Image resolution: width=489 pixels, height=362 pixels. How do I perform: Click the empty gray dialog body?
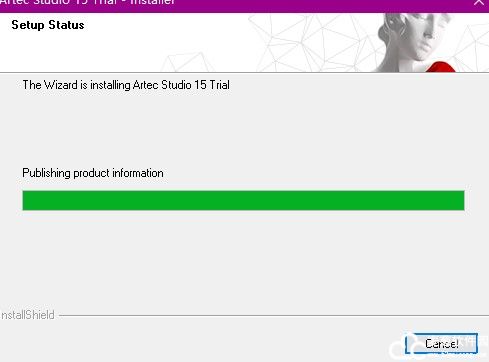pos(243,260)
